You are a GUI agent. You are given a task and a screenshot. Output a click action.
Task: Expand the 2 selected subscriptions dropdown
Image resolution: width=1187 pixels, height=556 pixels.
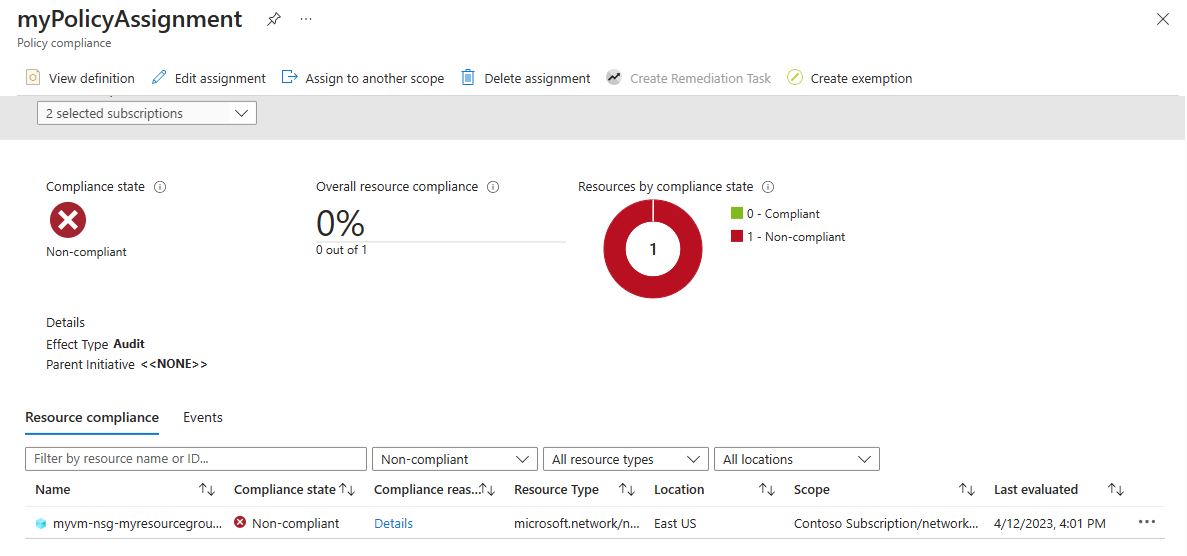tap(147, 114)
